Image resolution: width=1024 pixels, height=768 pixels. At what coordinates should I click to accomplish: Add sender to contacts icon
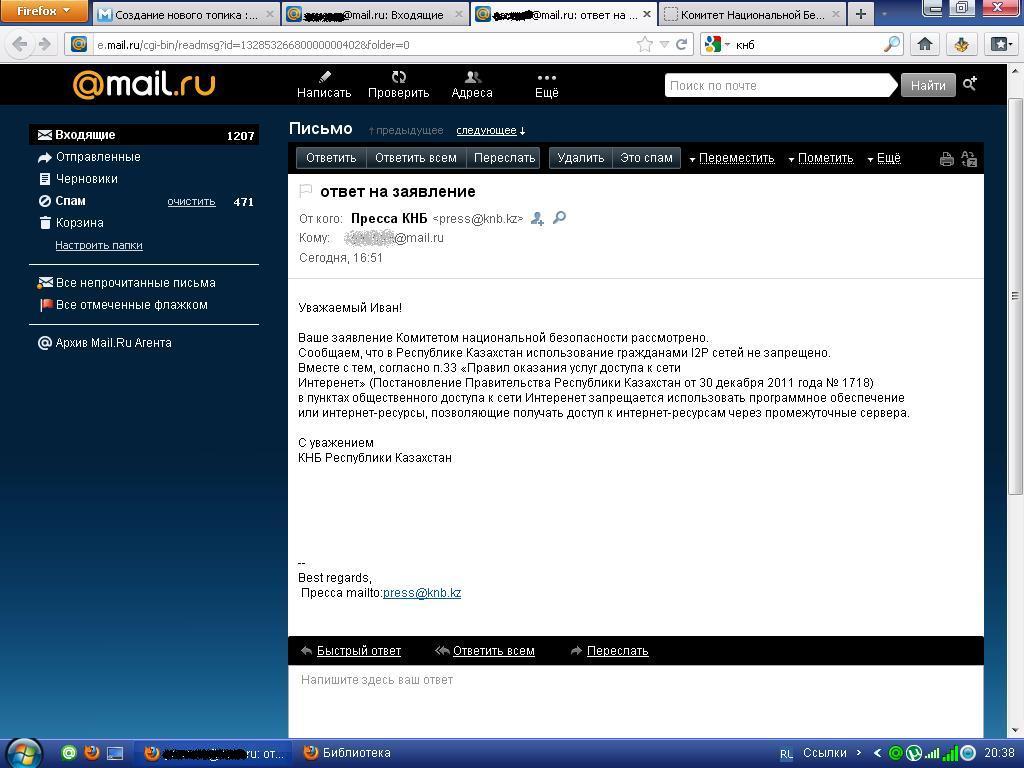point(537,218)
